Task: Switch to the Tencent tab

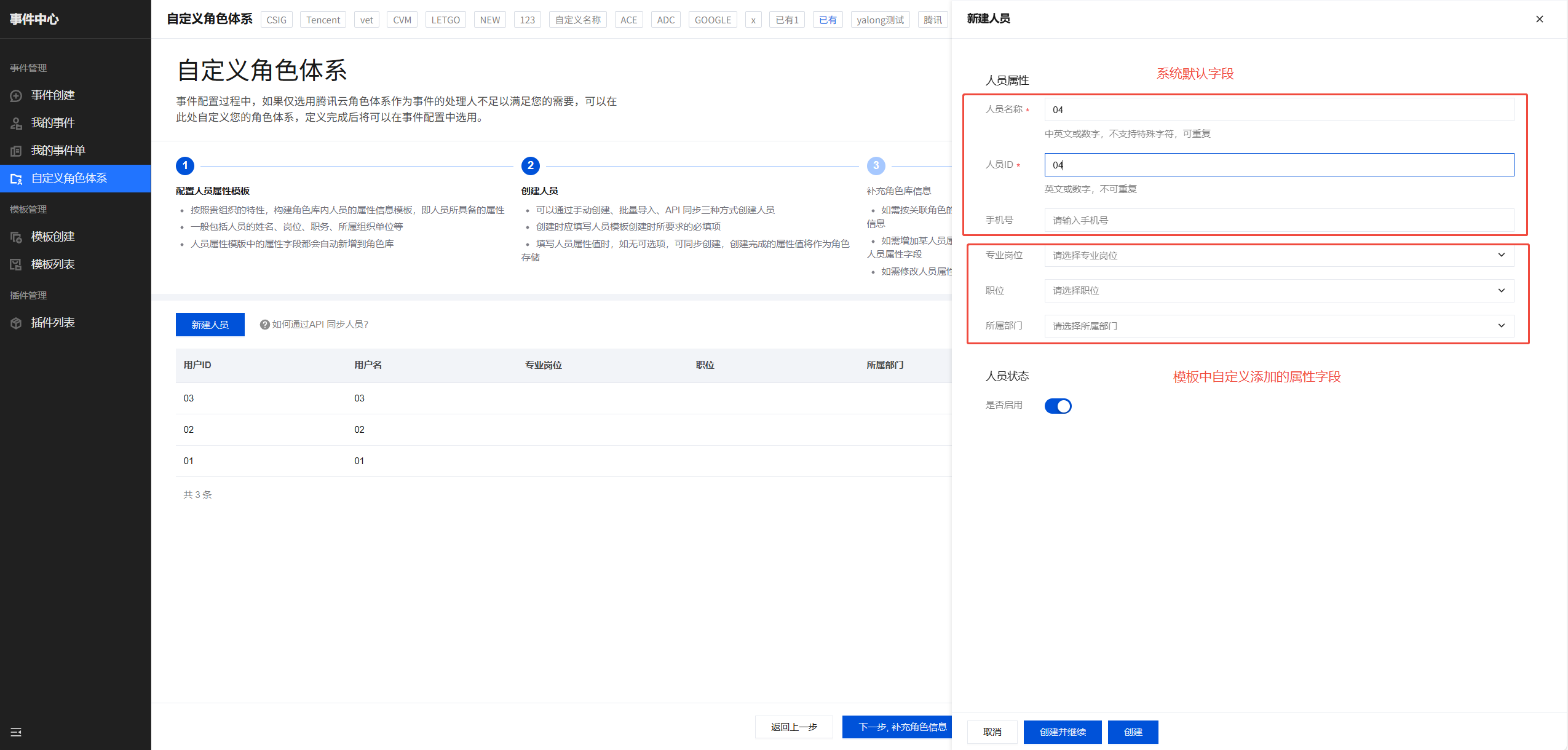Action: 323,20
